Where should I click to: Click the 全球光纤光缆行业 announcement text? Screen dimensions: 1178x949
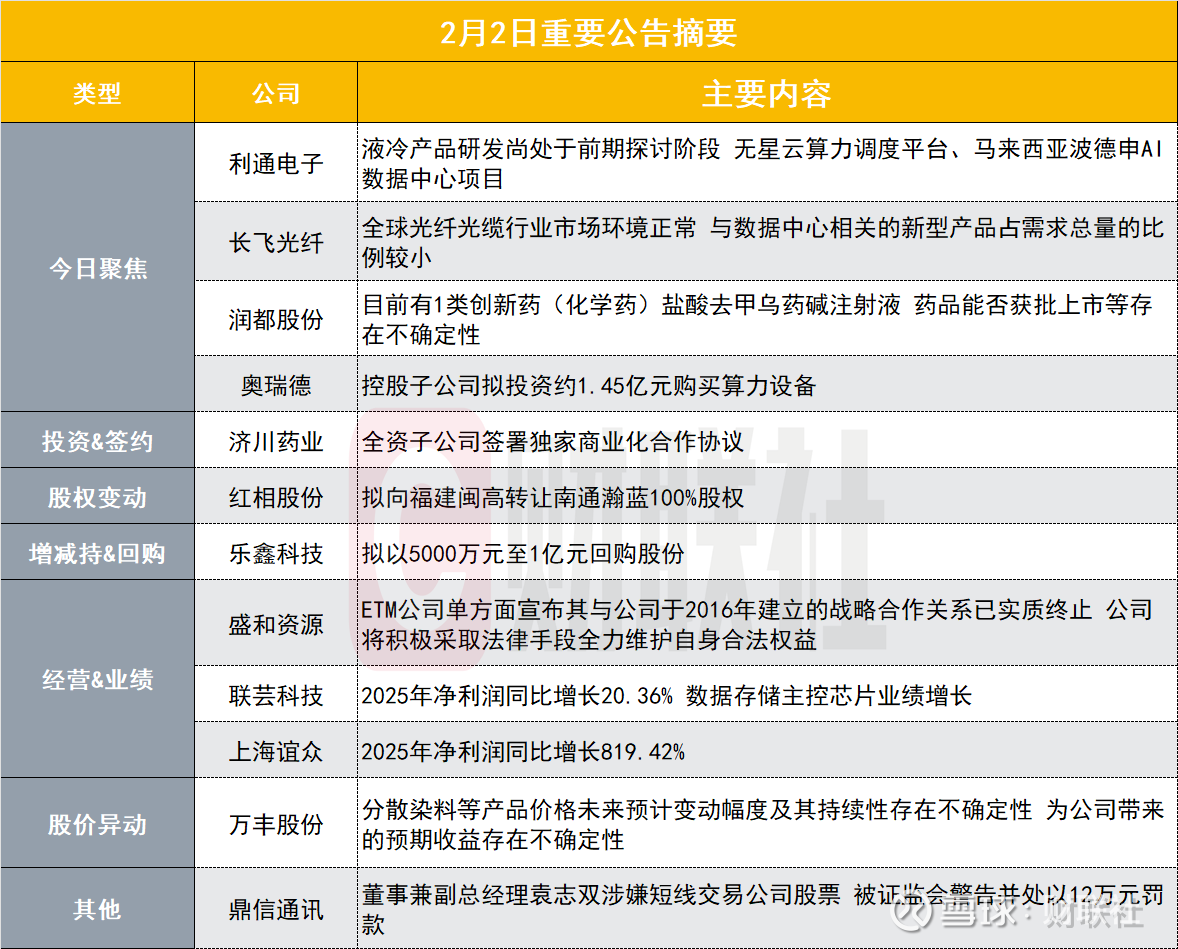[763, 242]
